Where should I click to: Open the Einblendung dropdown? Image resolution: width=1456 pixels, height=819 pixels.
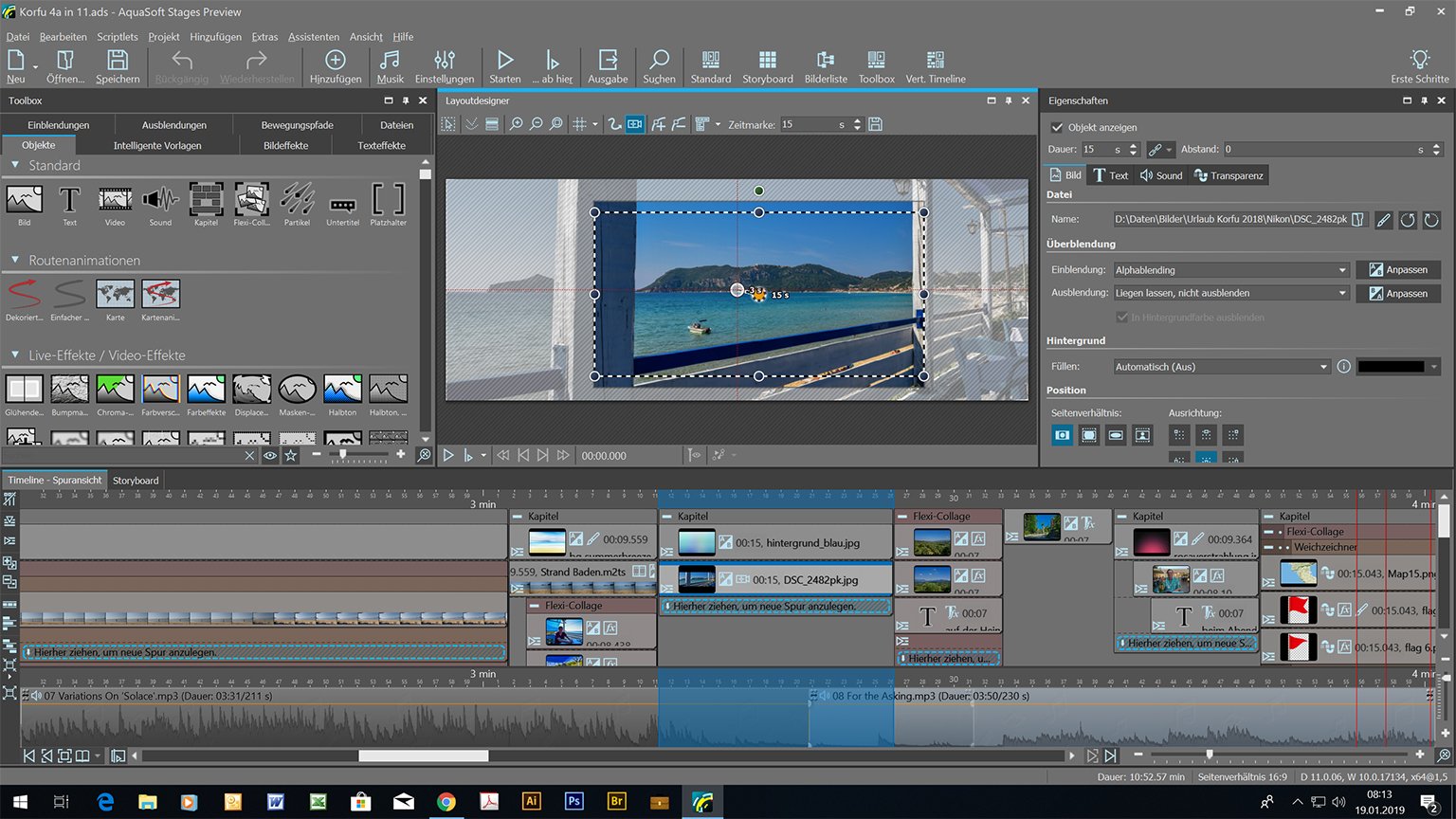(1230, 270)
